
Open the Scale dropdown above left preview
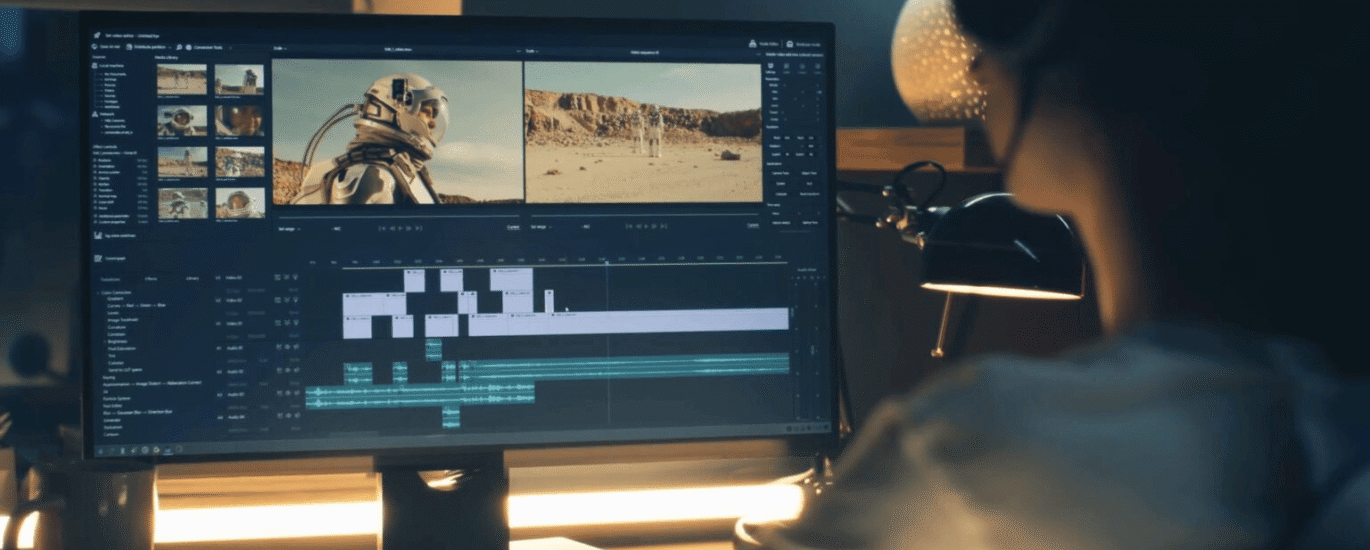pos(281,49)
